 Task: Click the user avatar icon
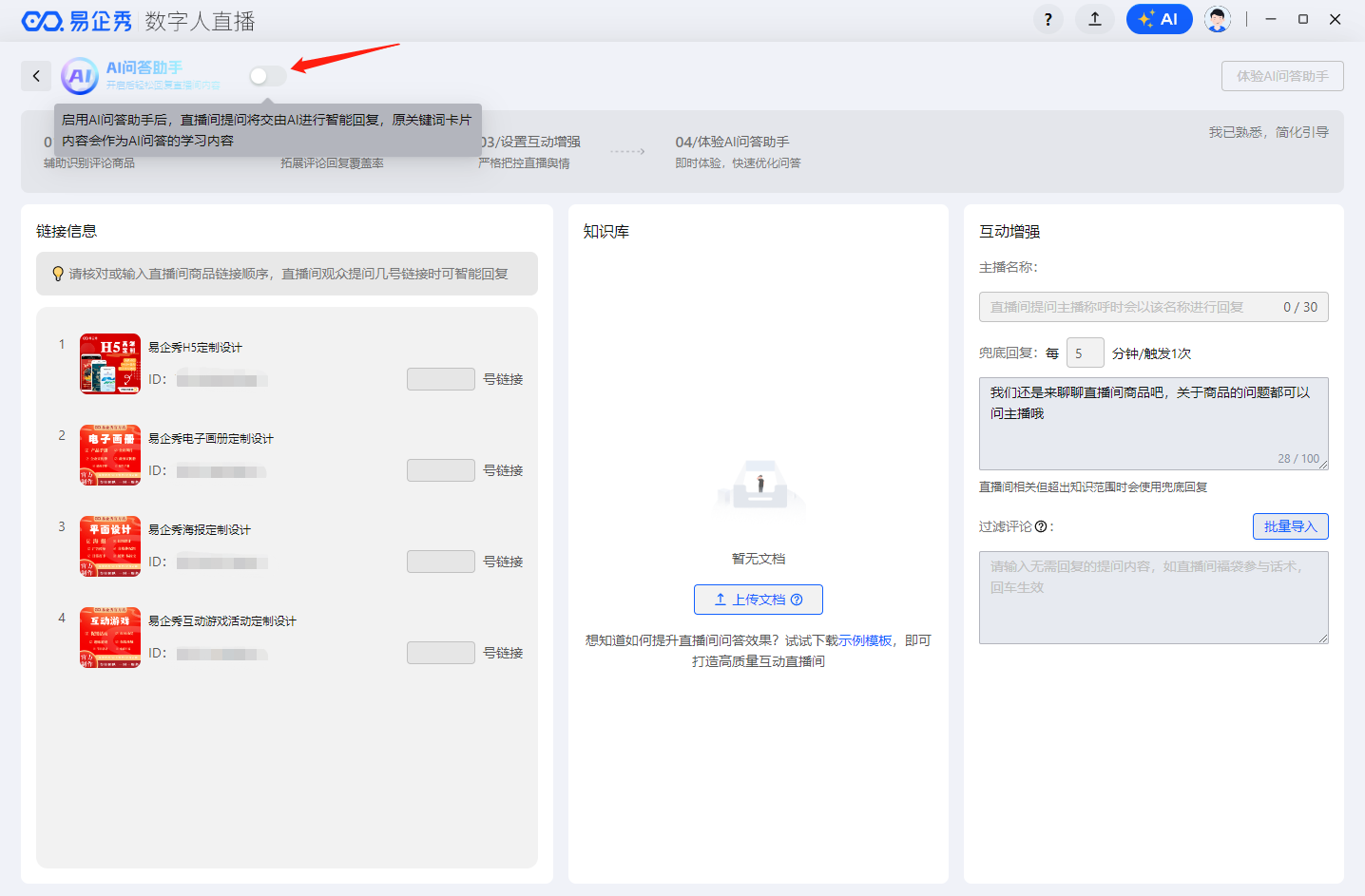coord(1218,19)
